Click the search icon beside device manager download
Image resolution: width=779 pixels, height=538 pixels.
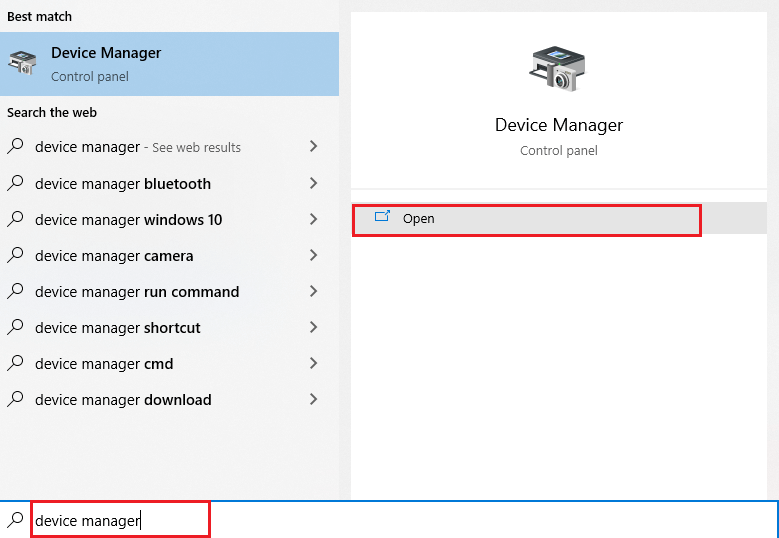pos(16,398)
